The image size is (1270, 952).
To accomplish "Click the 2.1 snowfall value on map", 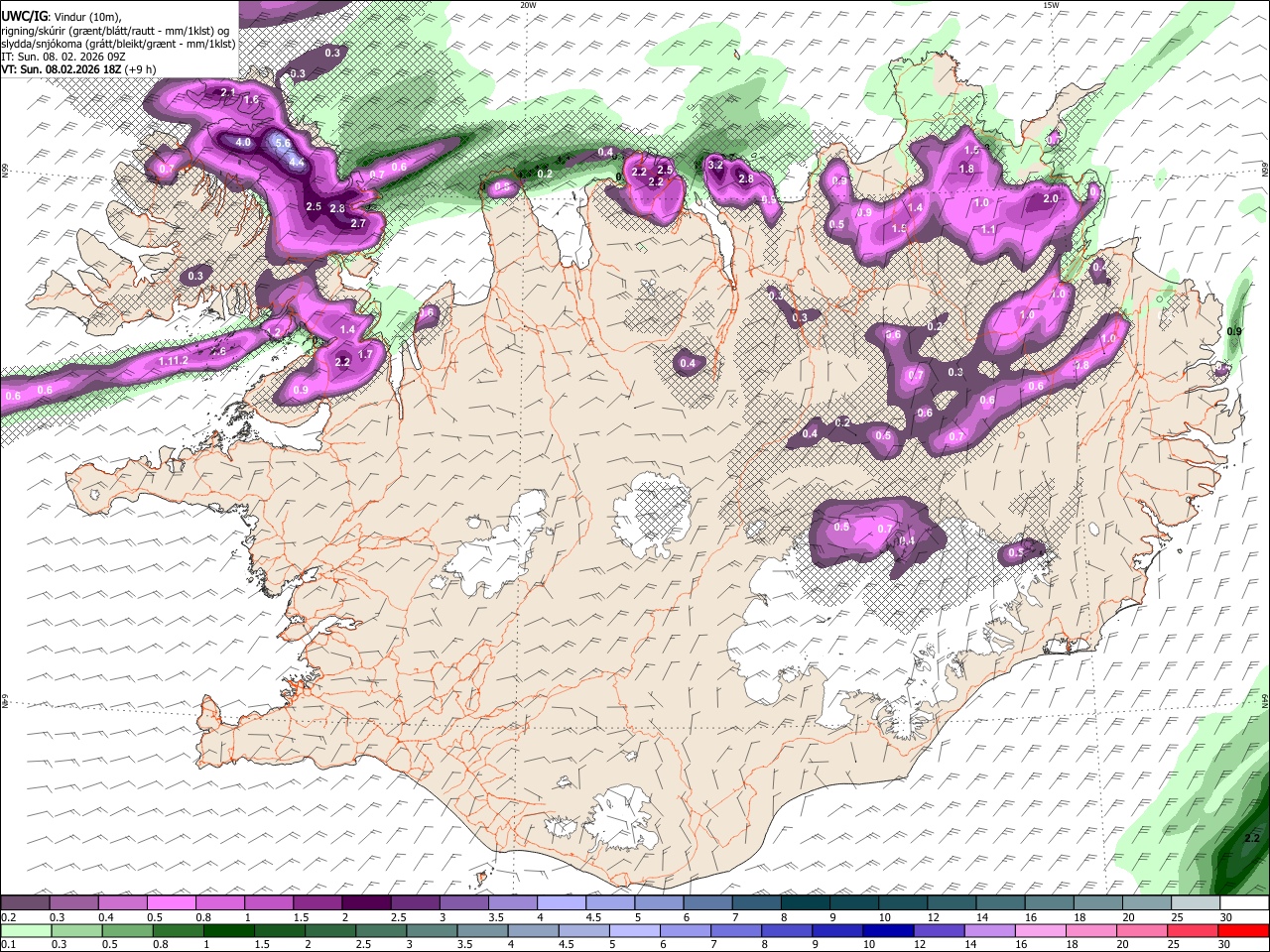I will [x=227, y=93].
